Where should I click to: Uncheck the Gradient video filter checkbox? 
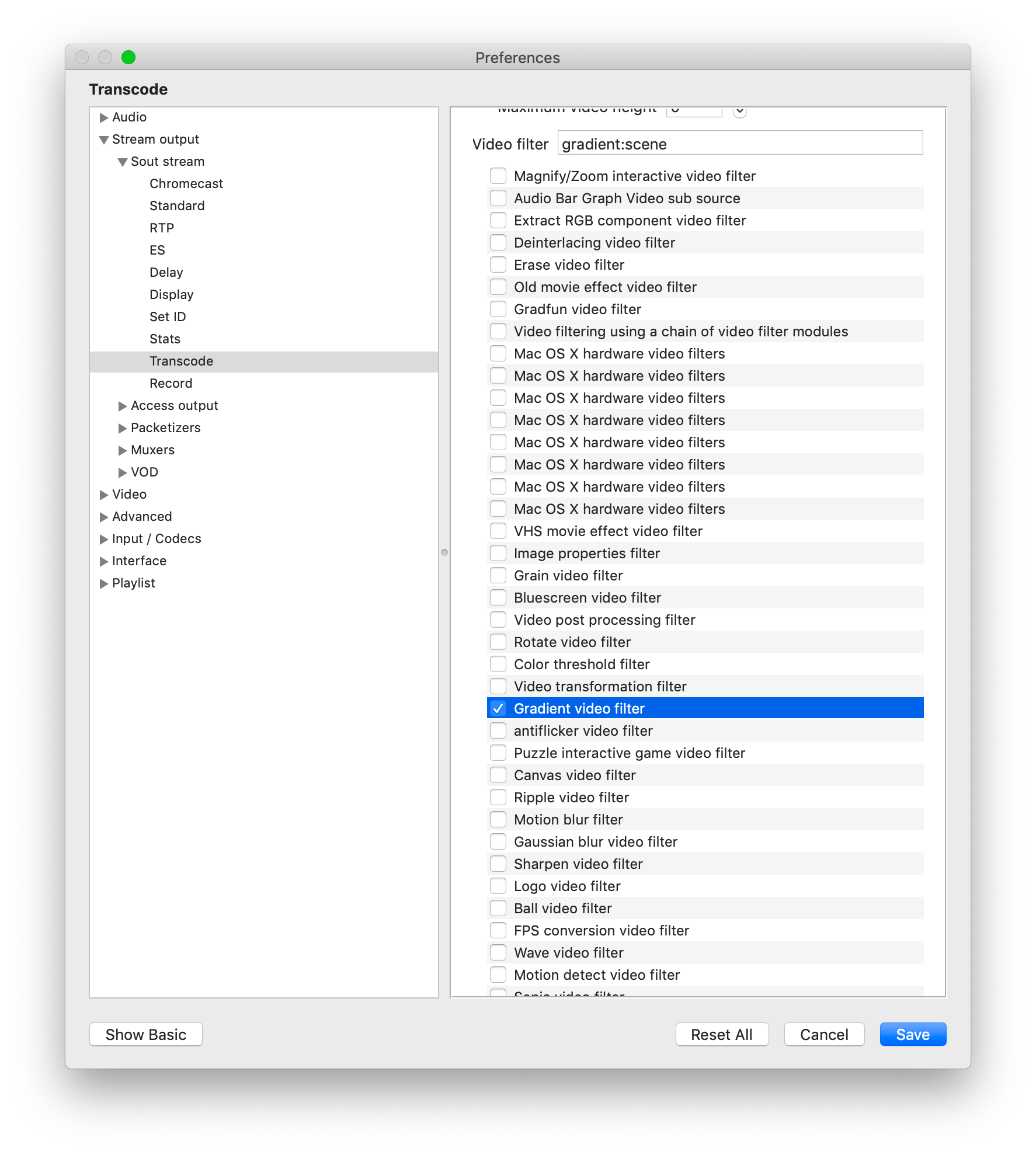tap(498, 708)
